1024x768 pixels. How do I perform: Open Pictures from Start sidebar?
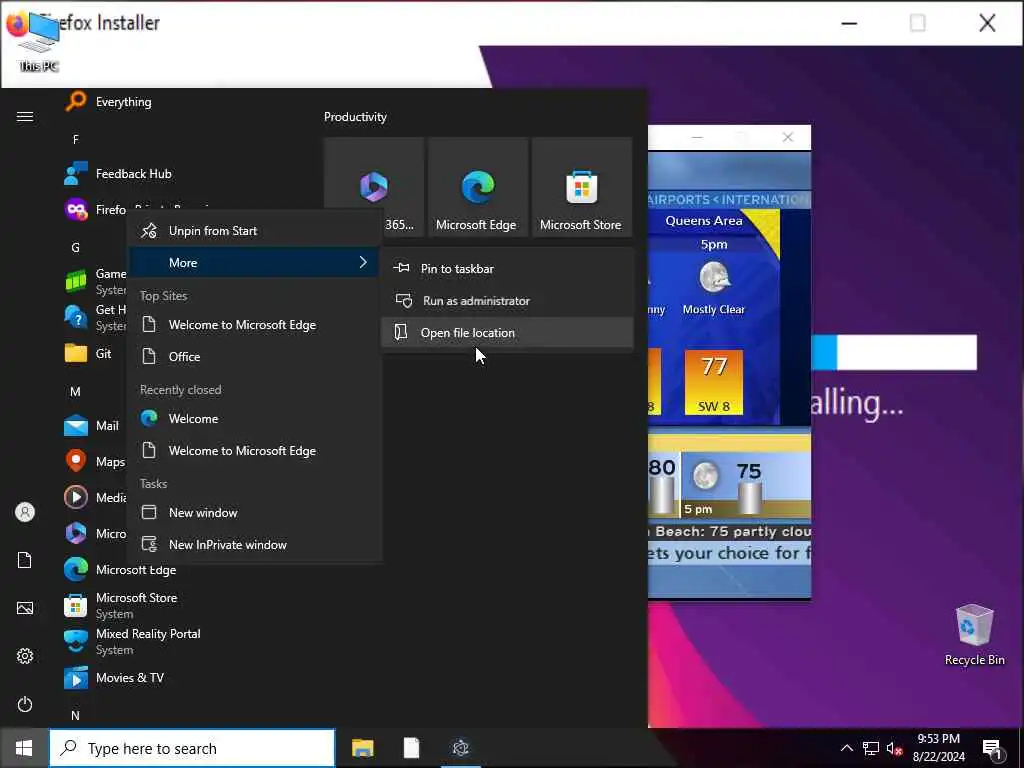click(25, 608)
